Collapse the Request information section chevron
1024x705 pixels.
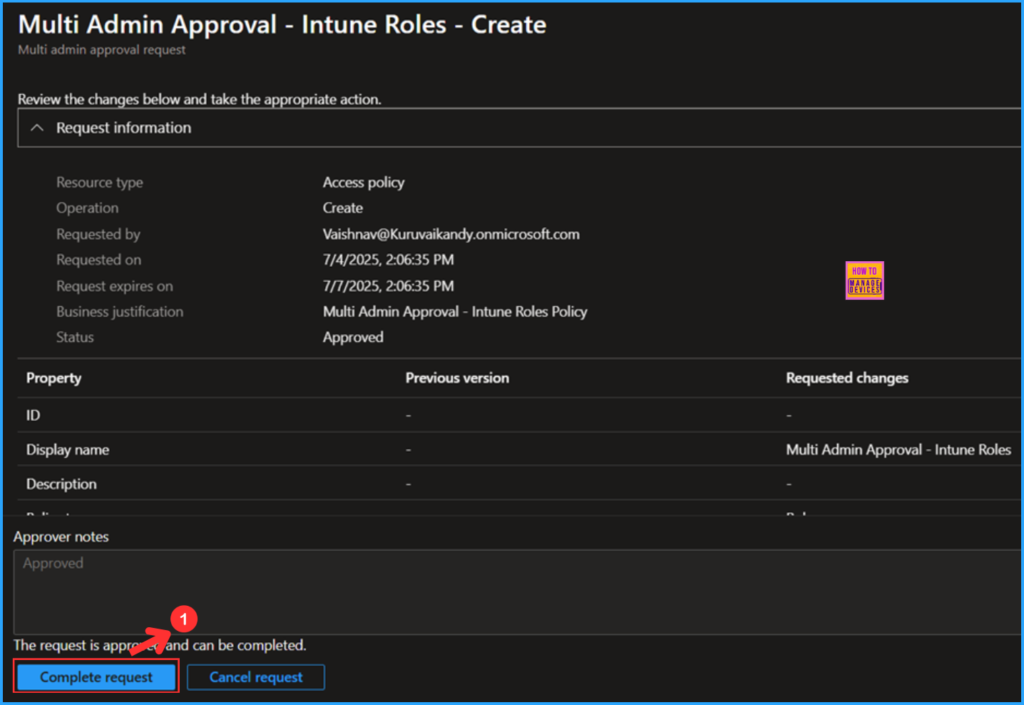[37, 128]
